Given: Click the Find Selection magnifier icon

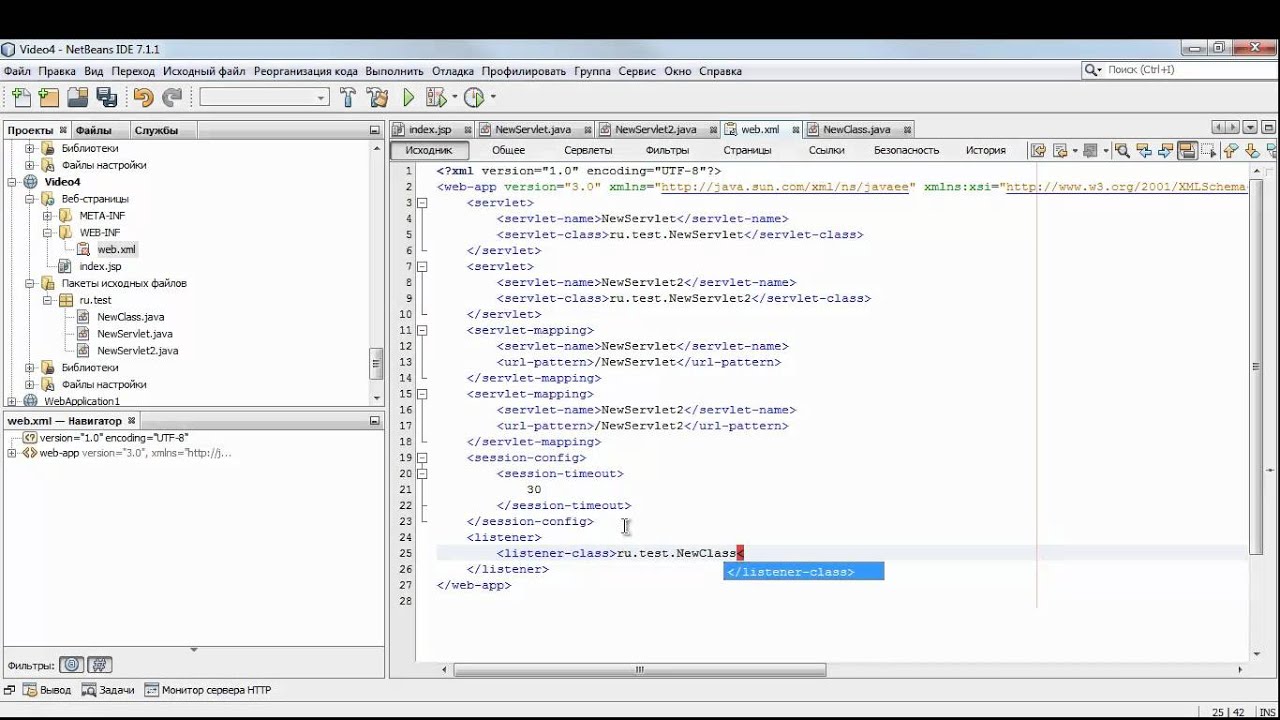Looking at the screenshot, I should (x=1121, y=150).
